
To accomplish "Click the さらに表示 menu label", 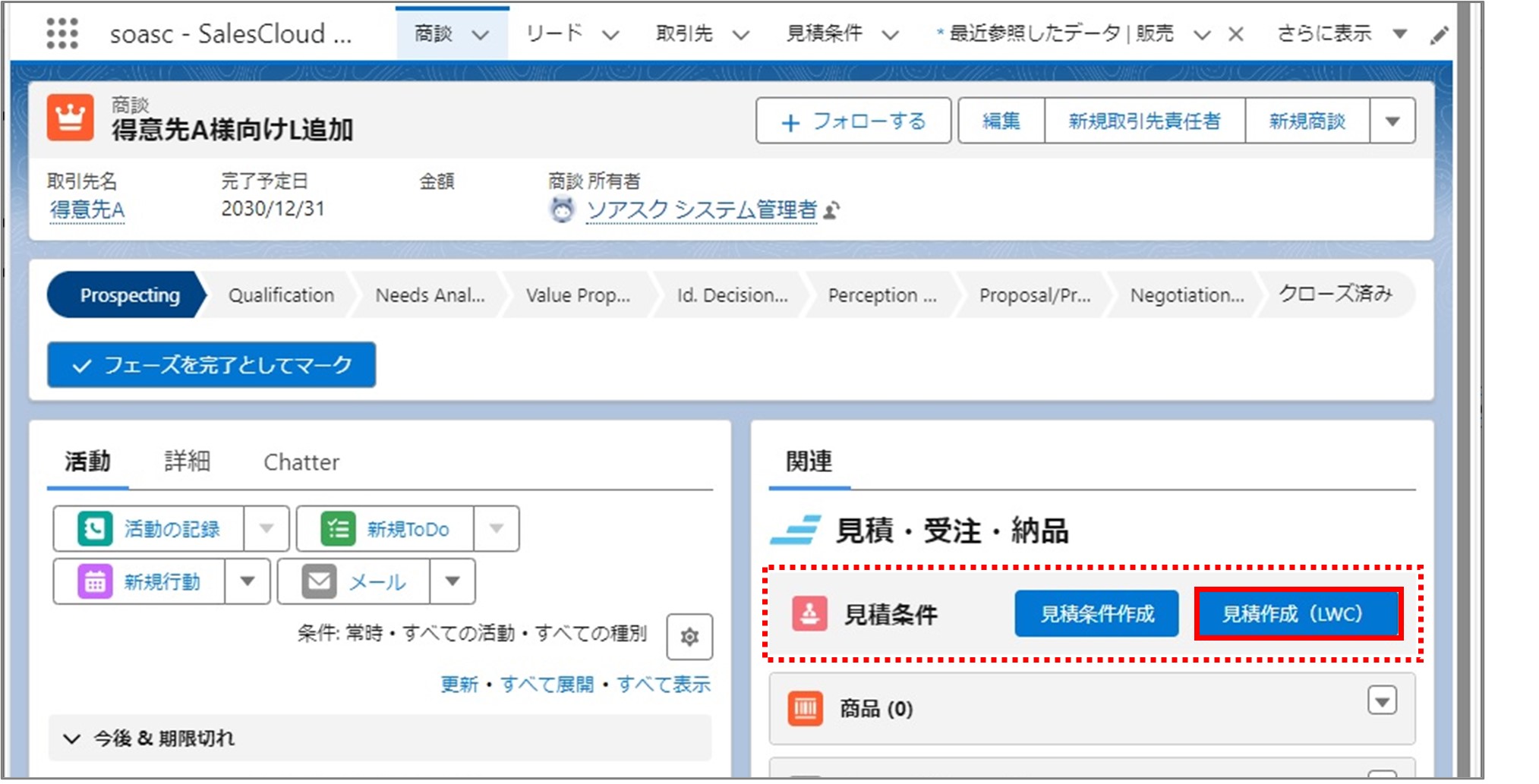I will (x=1324, y=33).
